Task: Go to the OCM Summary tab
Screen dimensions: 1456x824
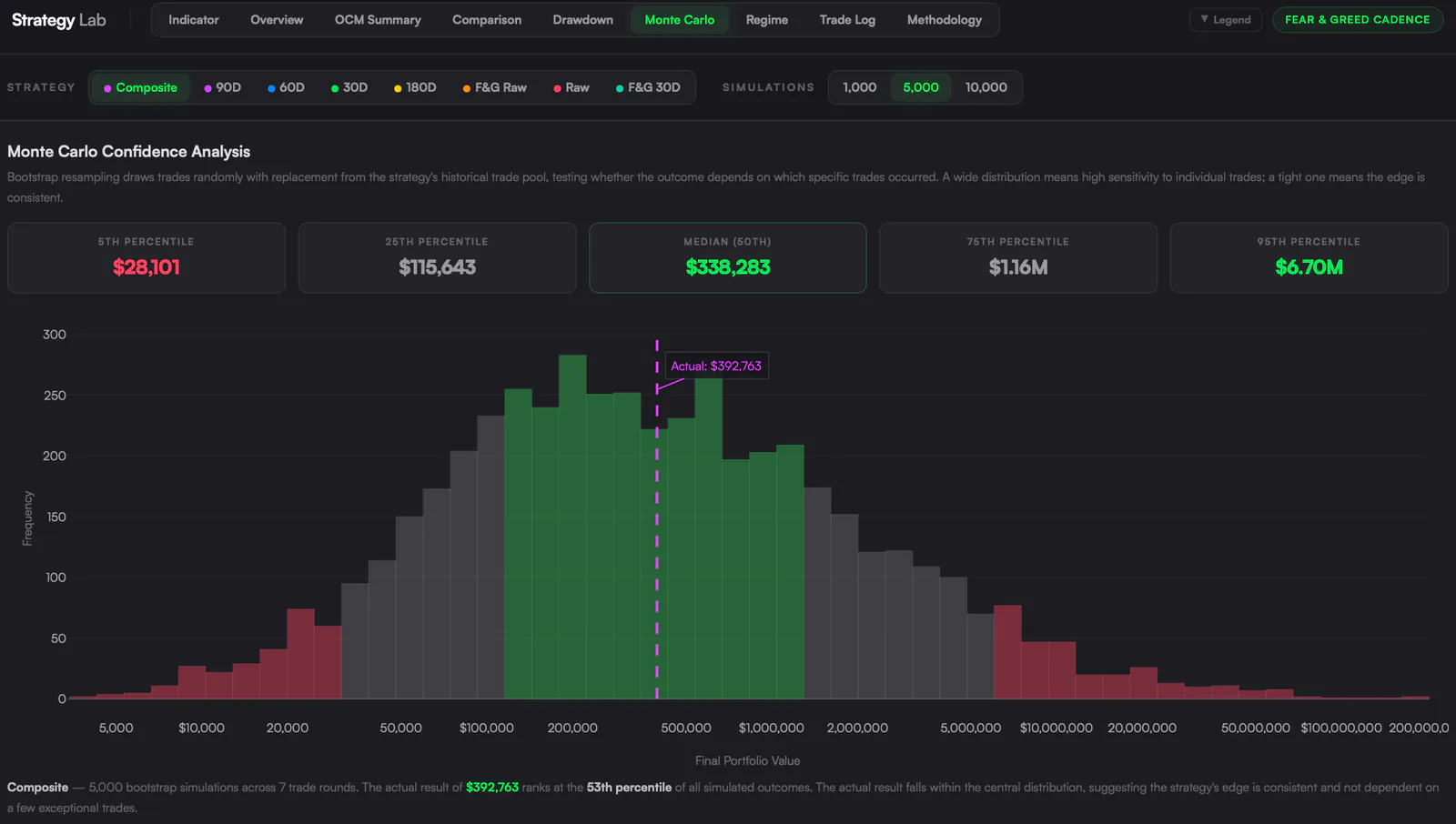Action: (378, 20)
